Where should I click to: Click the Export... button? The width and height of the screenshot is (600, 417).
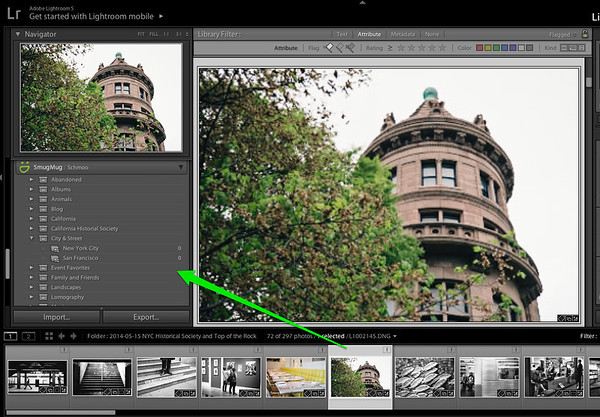(x=146, y=317)
